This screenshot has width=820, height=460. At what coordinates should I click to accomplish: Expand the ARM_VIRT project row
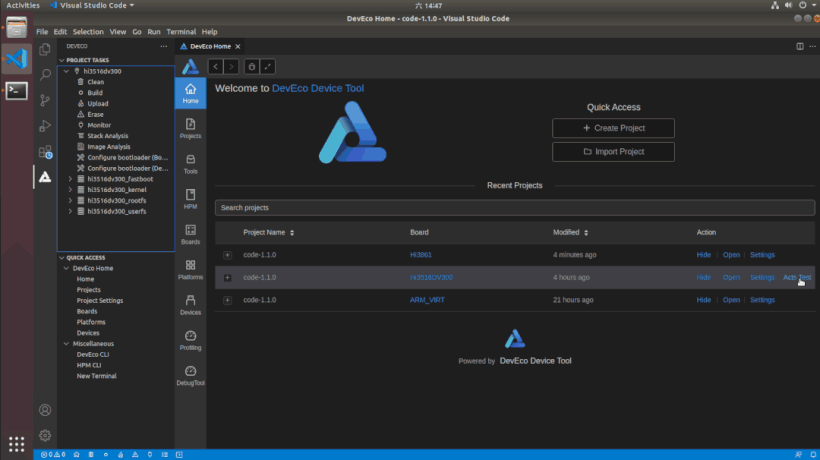[227, 300]
